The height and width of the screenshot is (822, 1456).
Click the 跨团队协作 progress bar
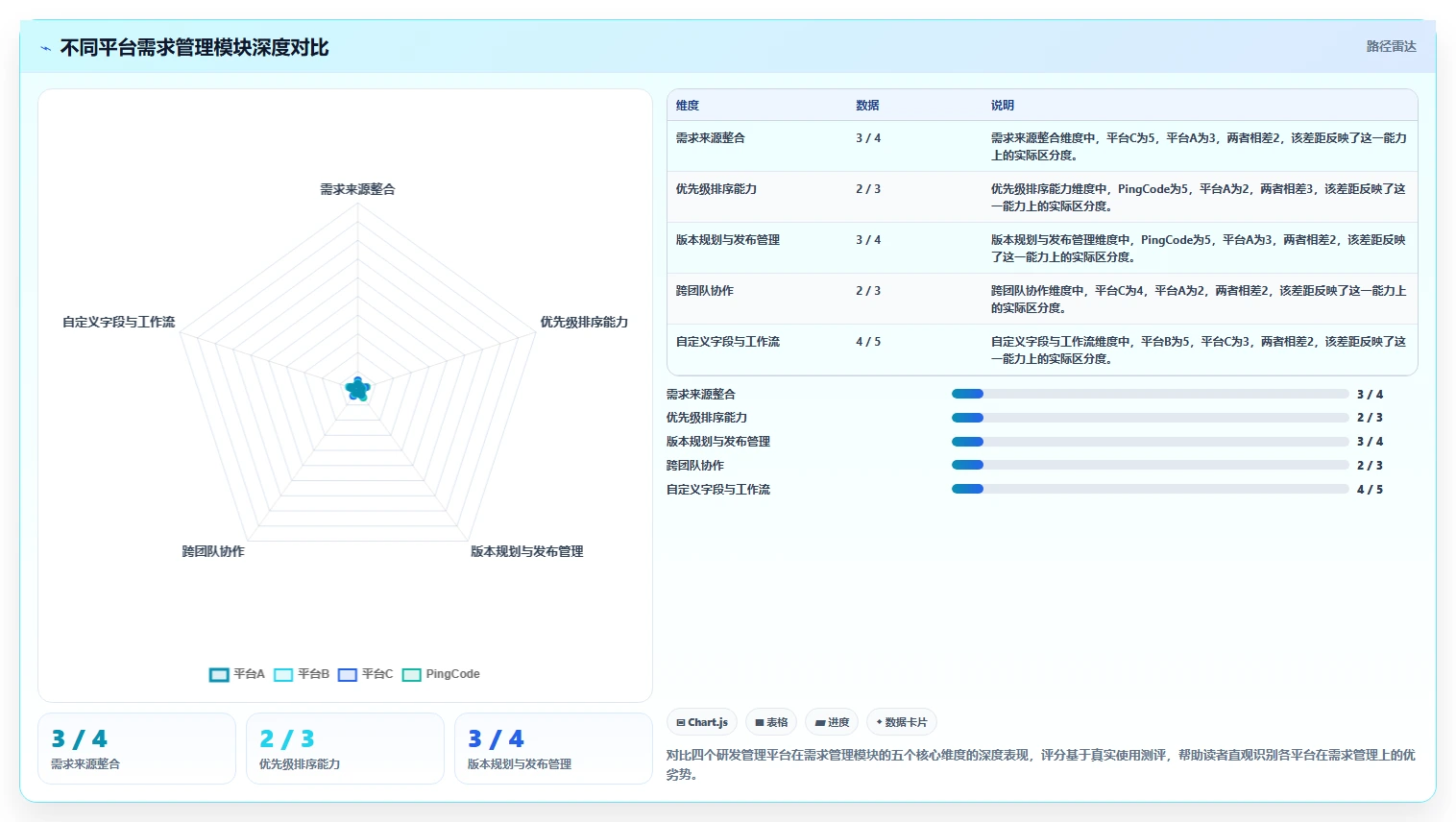1150,465
